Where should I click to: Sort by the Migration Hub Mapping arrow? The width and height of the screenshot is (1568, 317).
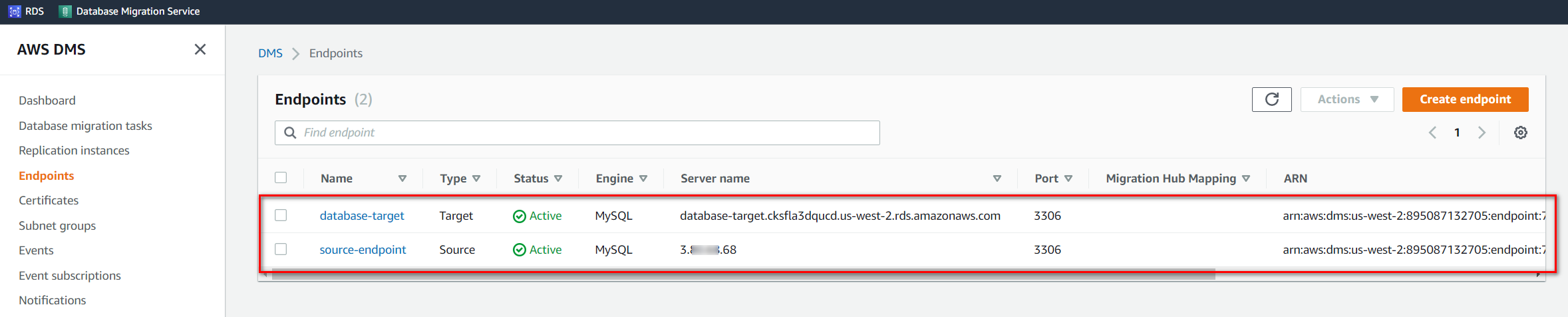pos(1246,178)
